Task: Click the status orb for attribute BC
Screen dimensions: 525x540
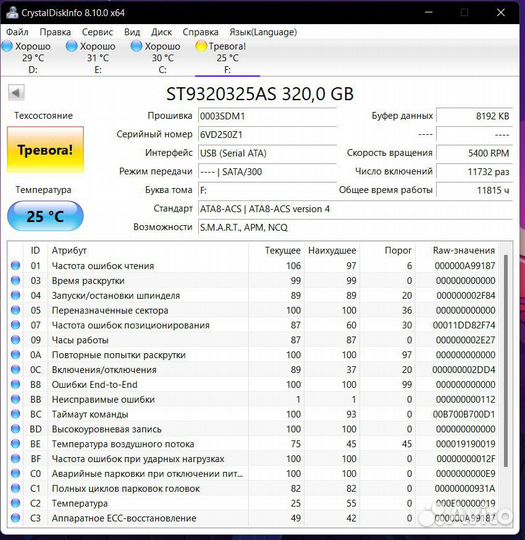Action: [x=16, y=414]
